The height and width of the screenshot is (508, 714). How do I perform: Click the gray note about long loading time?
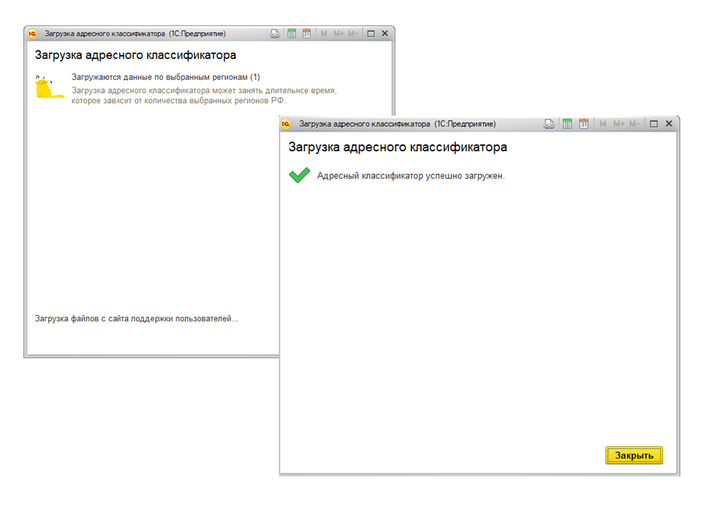(x=204, y=96)
